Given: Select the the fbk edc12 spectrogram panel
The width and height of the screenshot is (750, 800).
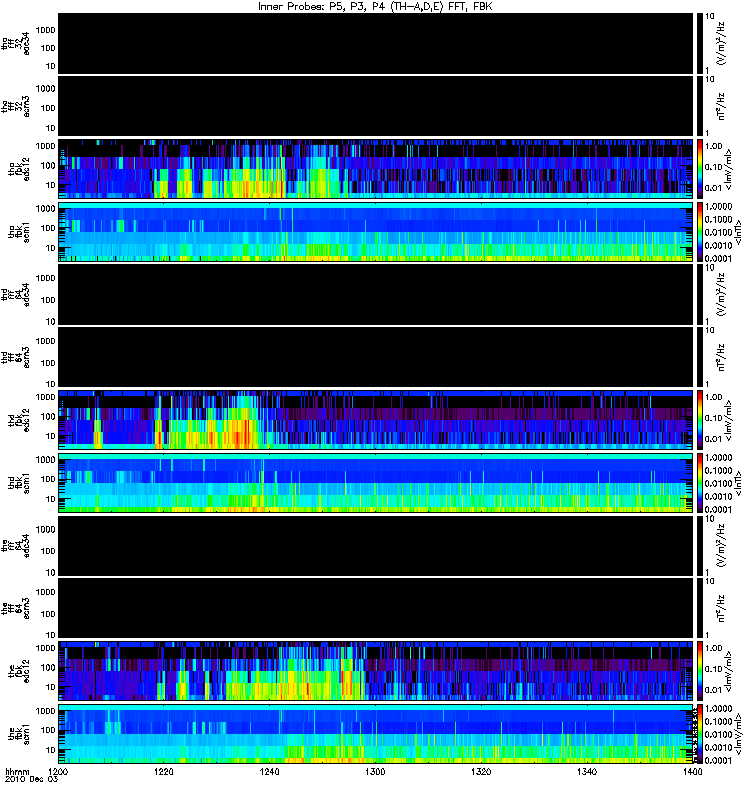Looking at the screenshot, I should (x=376, y=671).
